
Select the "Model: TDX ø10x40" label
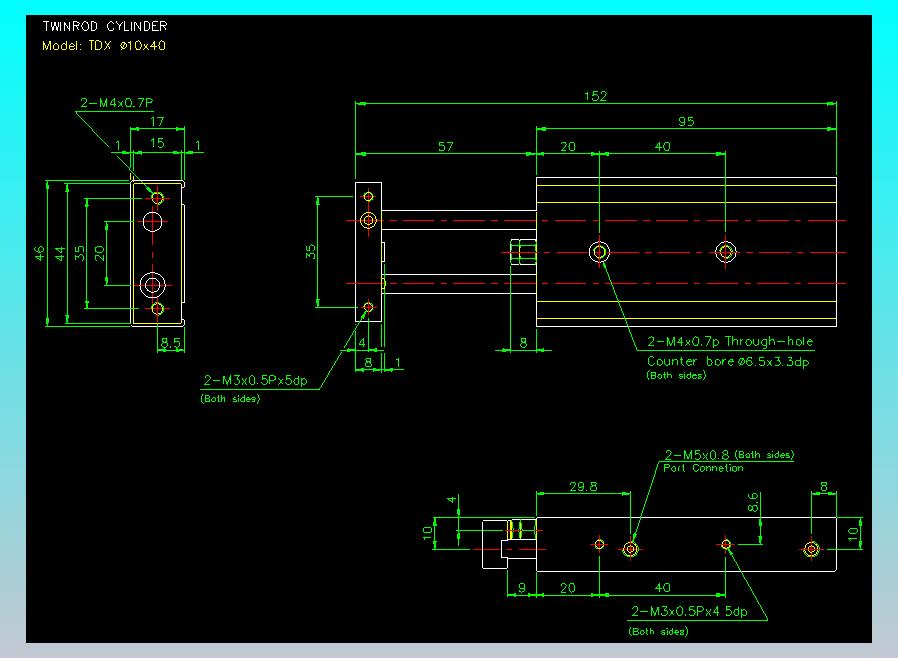tap(104, 46)
